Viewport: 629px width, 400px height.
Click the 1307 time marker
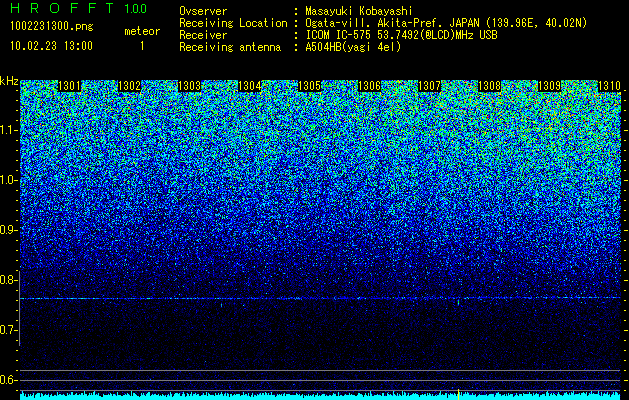click(x=429, y=86)
